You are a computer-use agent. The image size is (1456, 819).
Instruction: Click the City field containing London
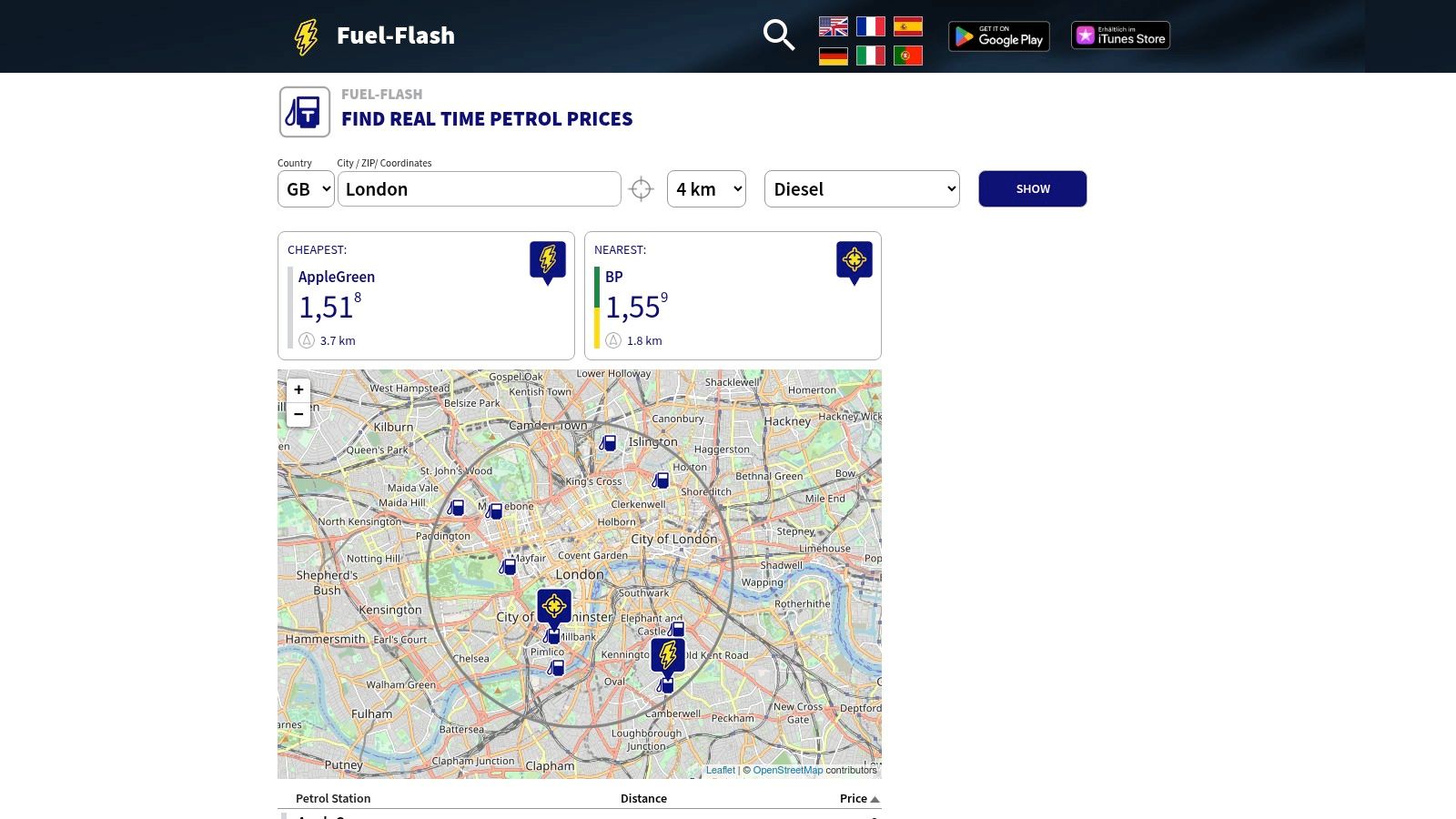(480, 189)
